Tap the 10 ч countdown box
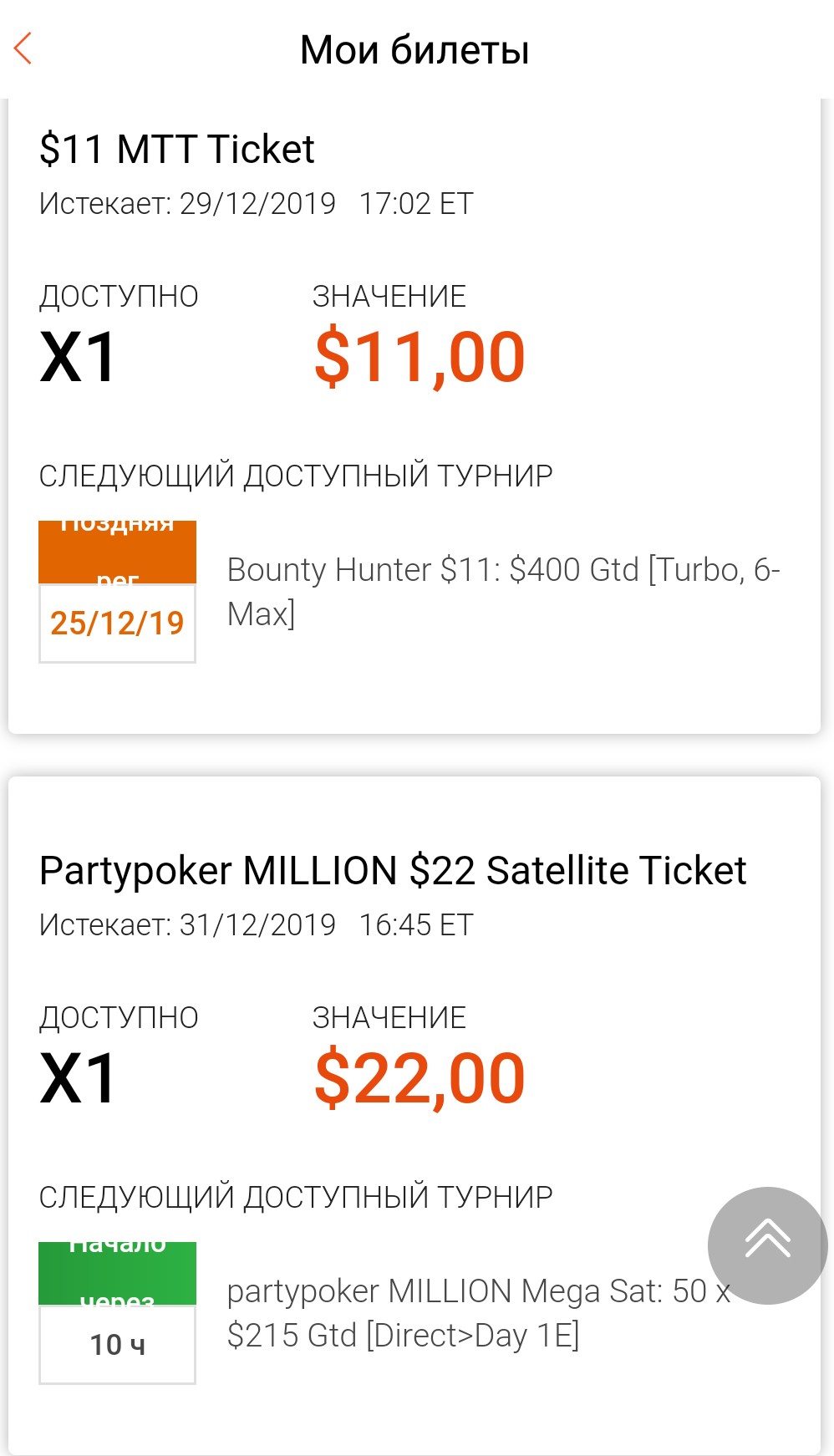Screen dimensions: 834x1456 click(x=117, y=1344)
